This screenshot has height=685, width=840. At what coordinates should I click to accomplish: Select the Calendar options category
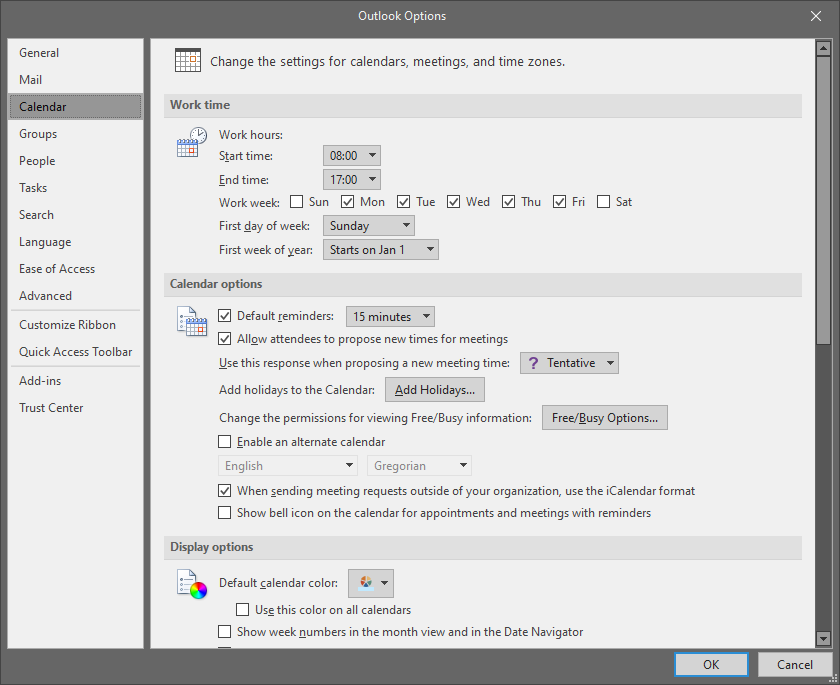click(x=75, y=107)
